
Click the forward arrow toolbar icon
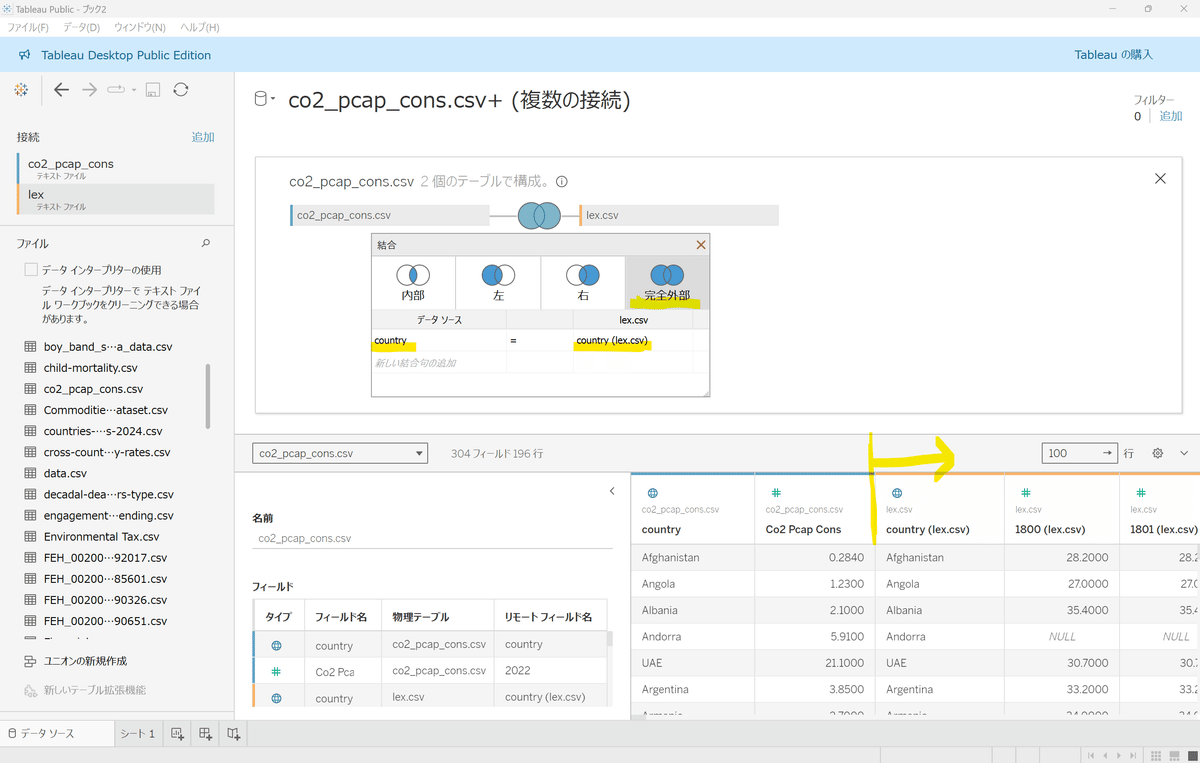[x=90, y=90]
